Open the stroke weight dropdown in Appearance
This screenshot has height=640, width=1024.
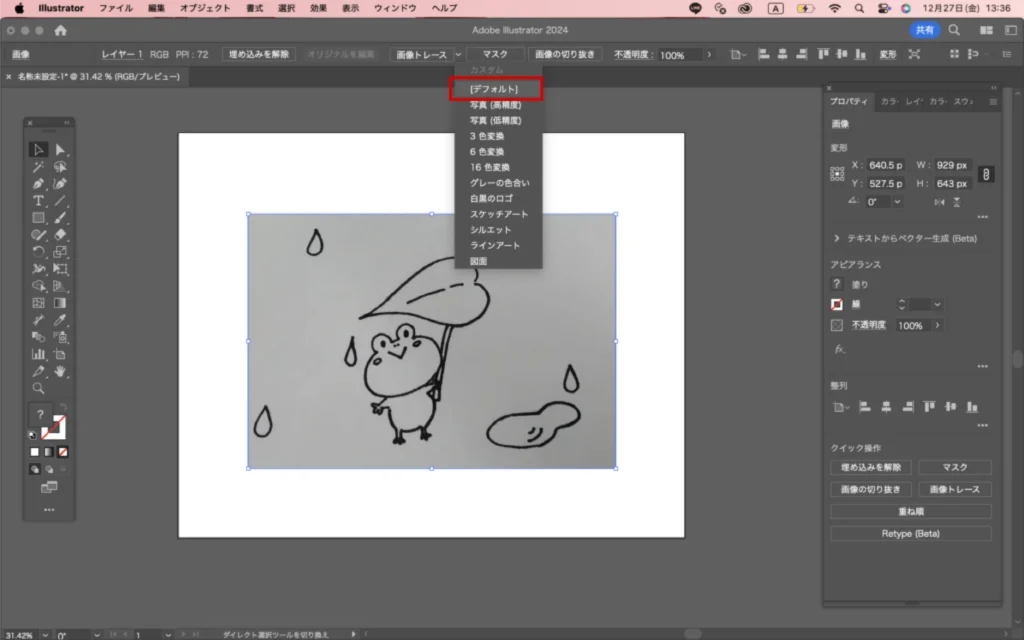click(937, 304)
